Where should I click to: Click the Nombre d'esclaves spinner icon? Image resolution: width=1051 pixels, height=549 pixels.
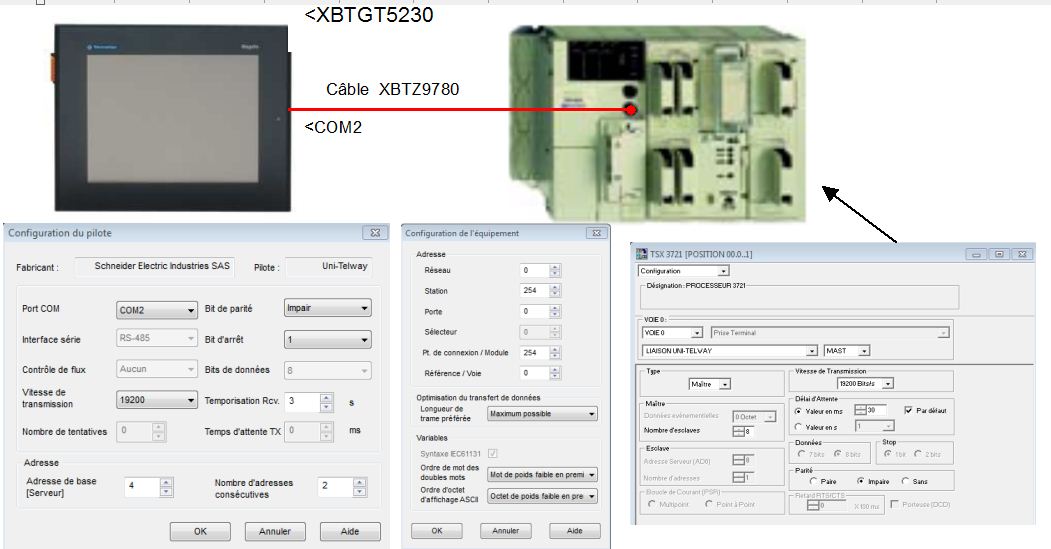tap(738, 431)
